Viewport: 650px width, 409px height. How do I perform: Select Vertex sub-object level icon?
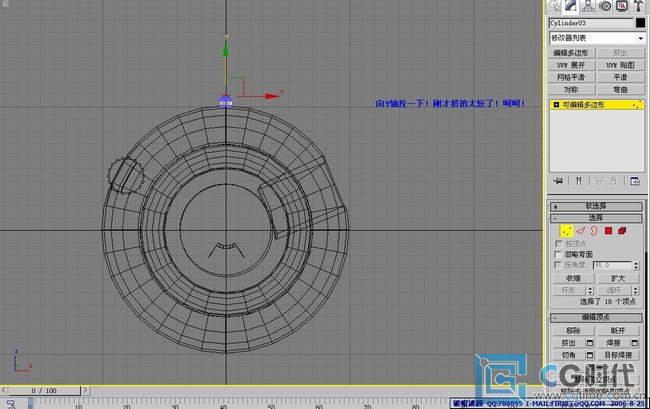click(566, 231)
